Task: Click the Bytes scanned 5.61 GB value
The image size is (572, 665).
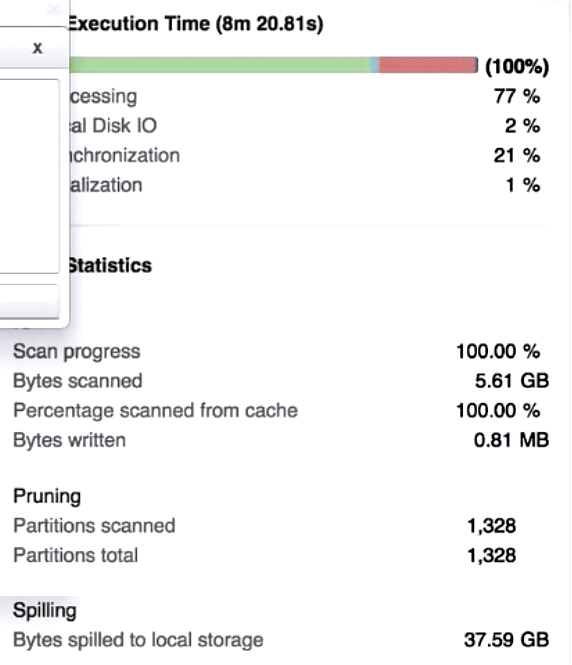Action: (x=512, y=381)
